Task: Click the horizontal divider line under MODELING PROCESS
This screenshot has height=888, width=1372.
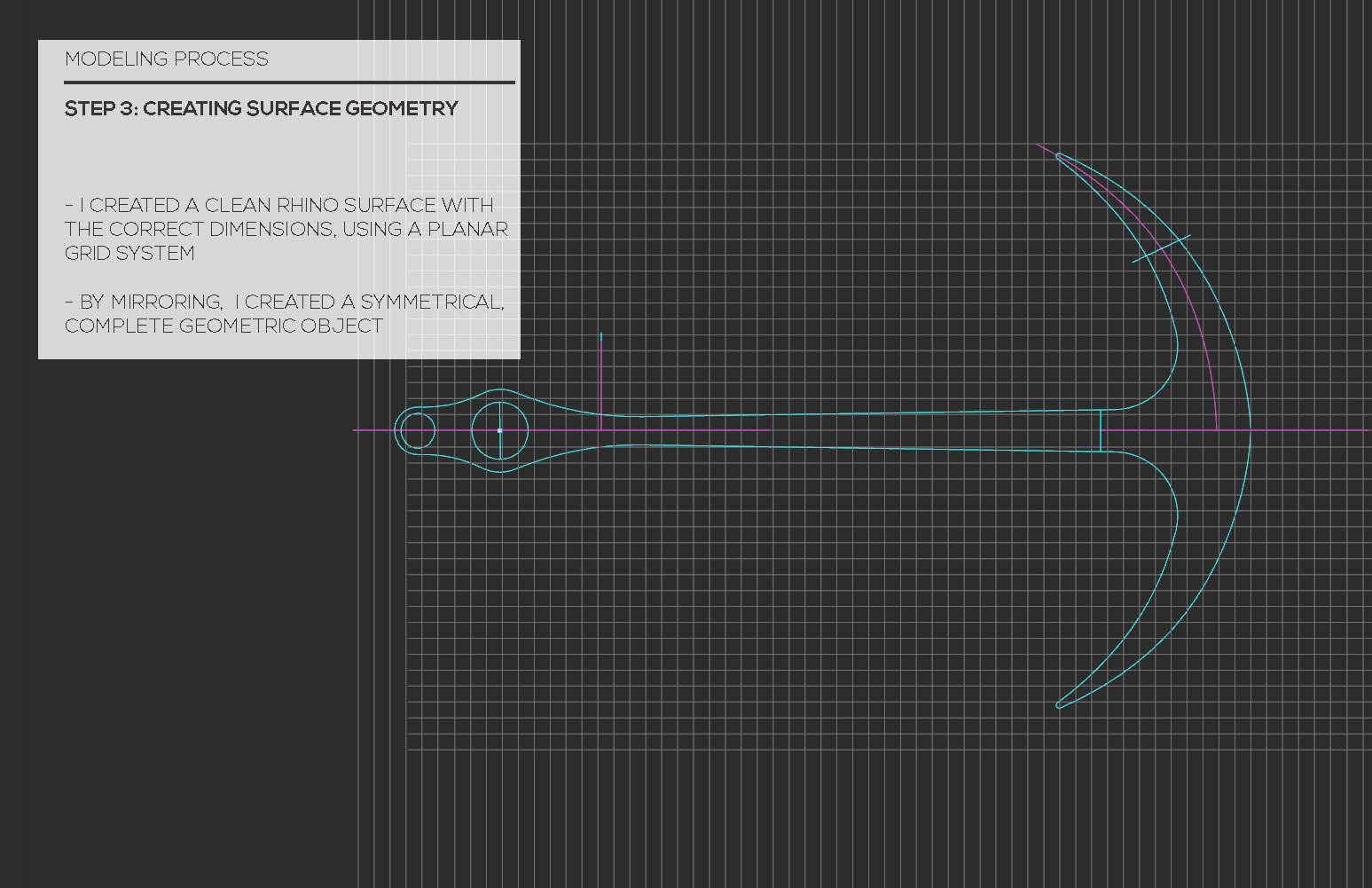Action: [289, 82]
